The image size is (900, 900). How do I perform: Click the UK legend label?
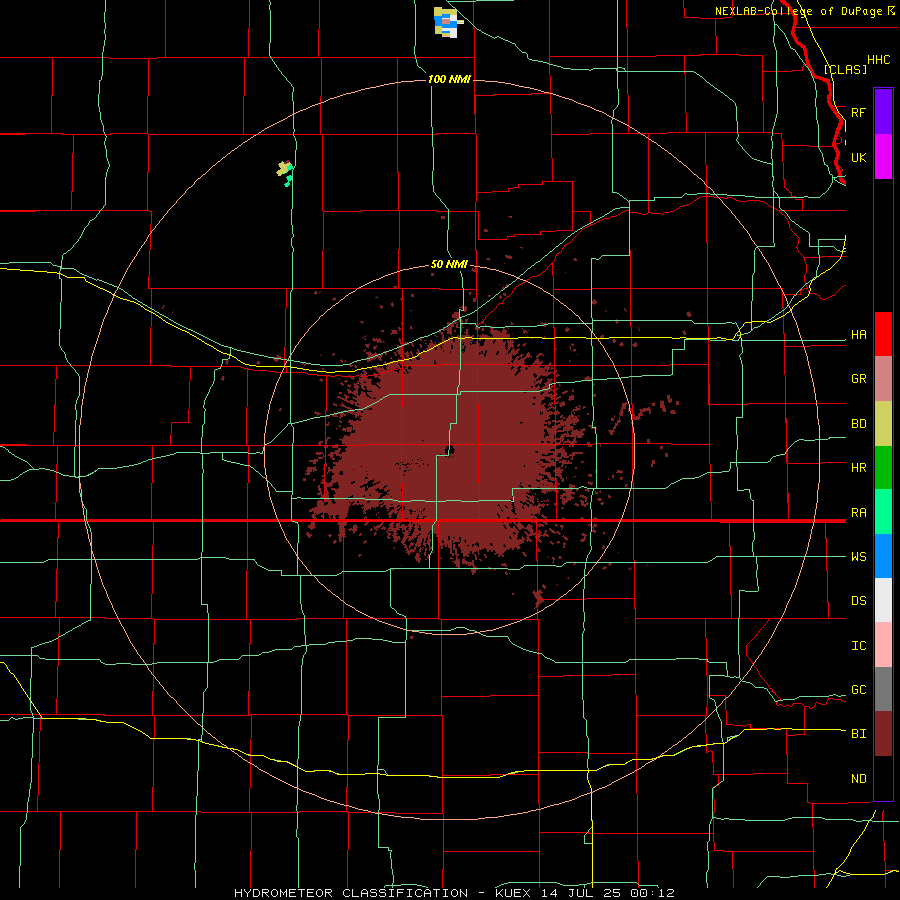click(858, 157)
